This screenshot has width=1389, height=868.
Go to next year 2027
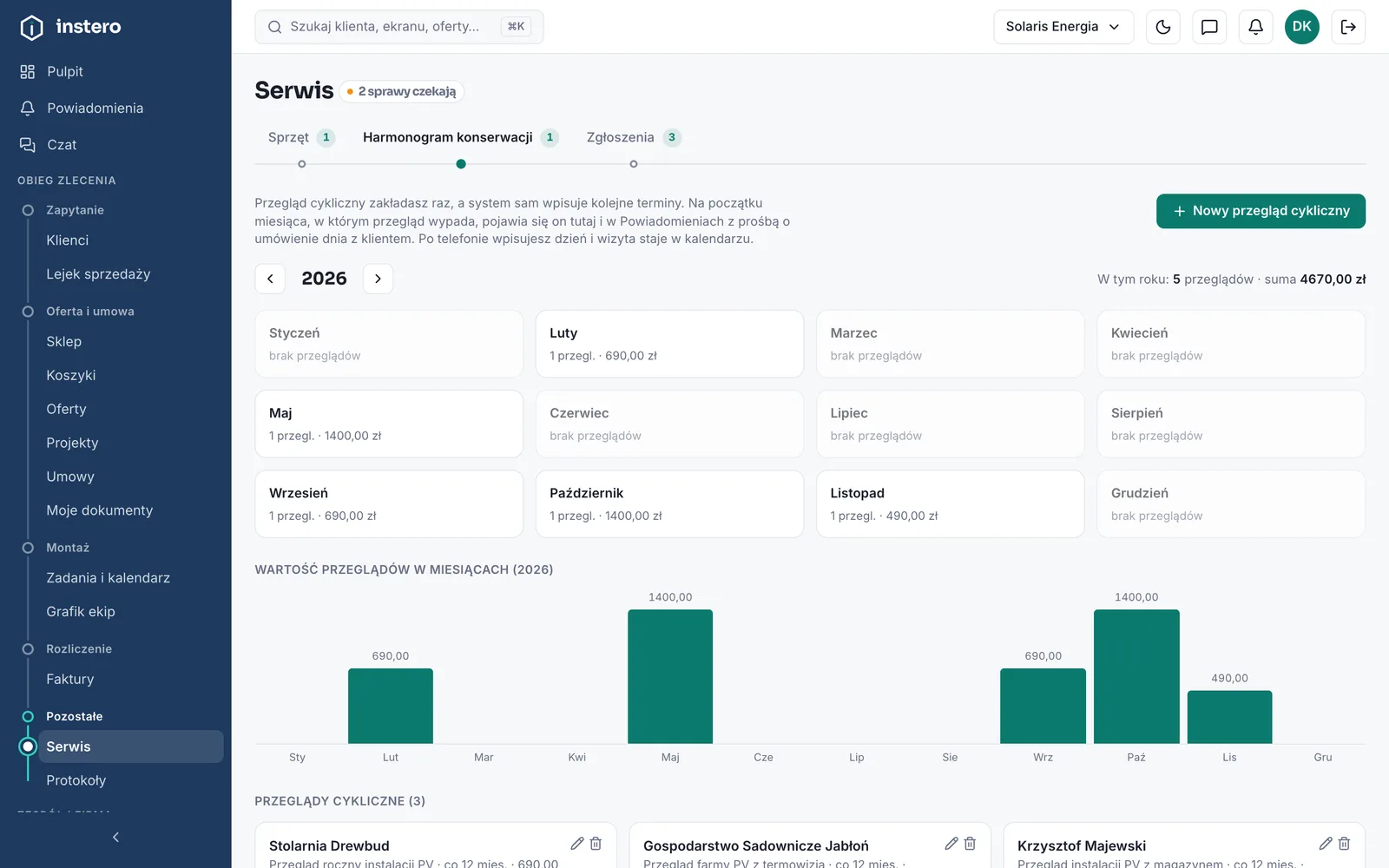point(378,279)
